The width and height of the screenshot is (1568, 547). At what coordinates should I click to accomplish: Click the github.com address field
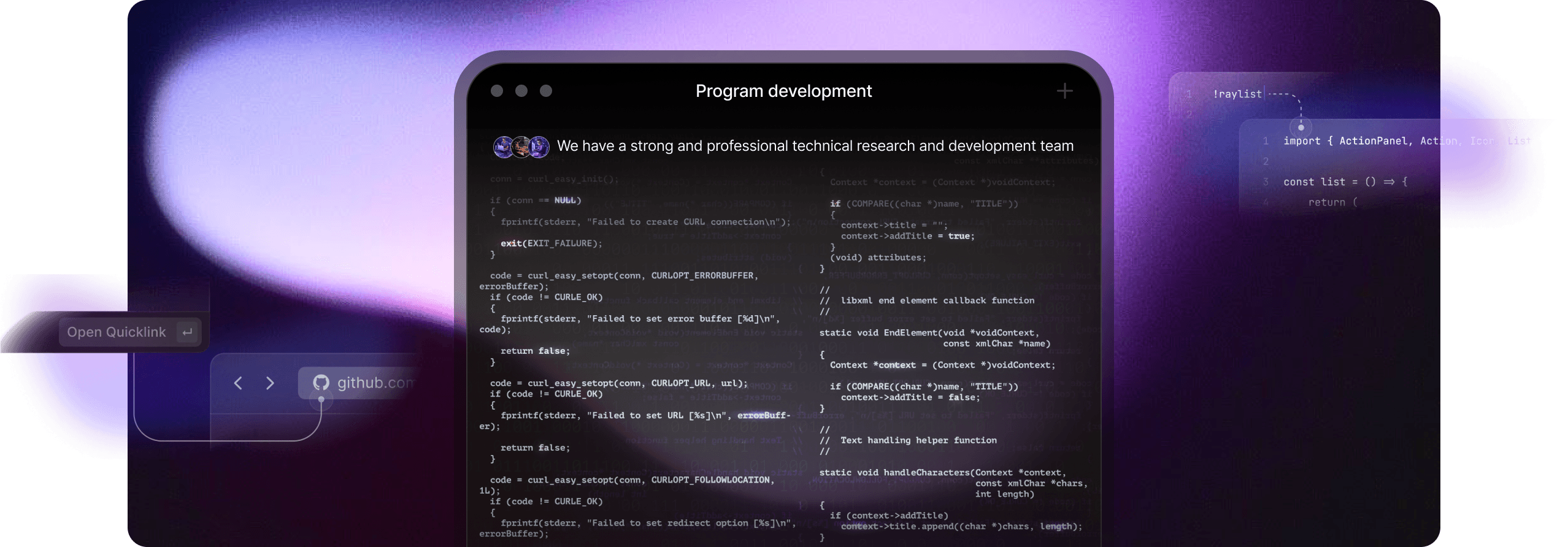coord(358,383)
